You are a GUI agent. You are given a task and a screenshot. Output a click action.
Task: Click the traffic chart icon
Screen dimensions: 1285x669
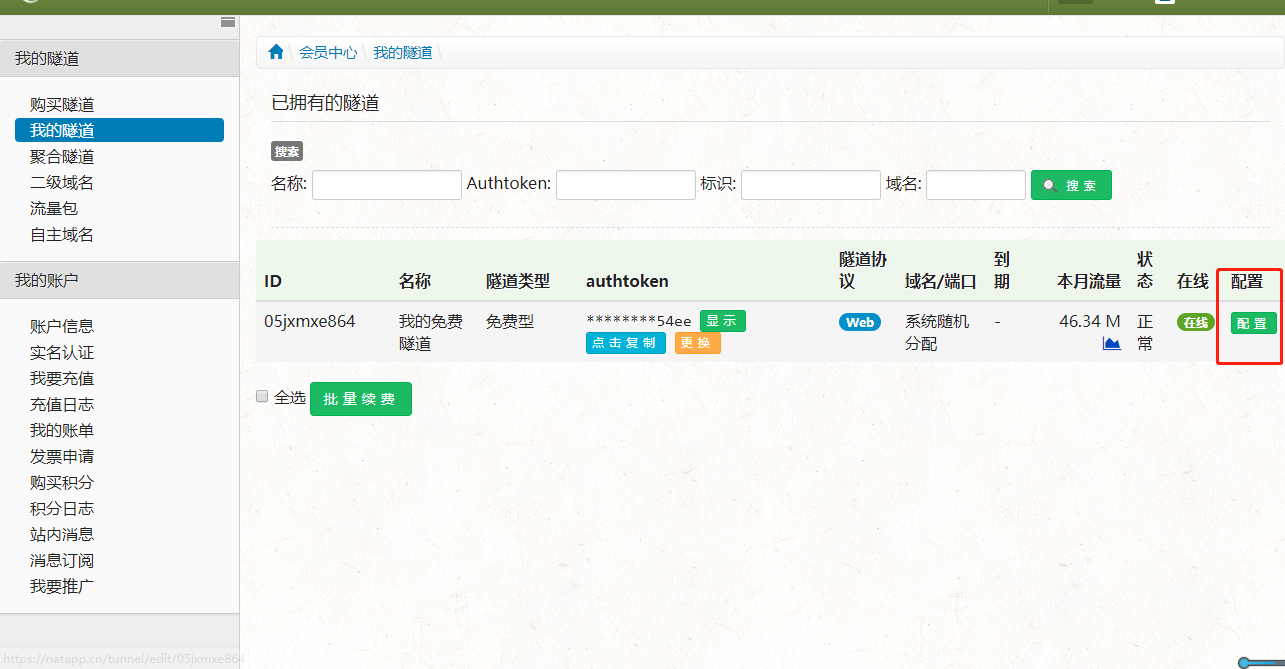click(1111, 344)
